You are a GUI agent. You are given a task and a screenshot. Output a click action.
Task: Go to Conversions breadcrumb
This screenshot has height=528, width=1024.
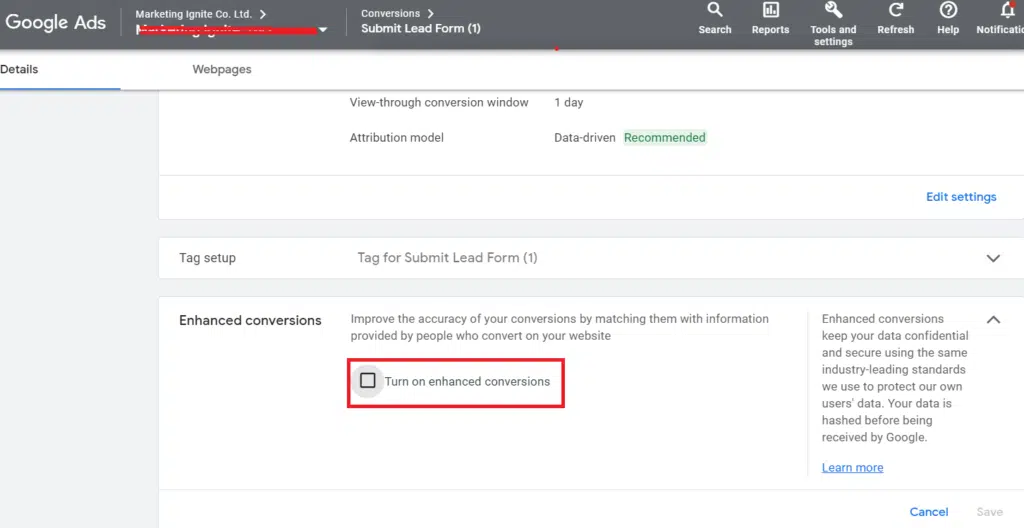pos(391,14)
